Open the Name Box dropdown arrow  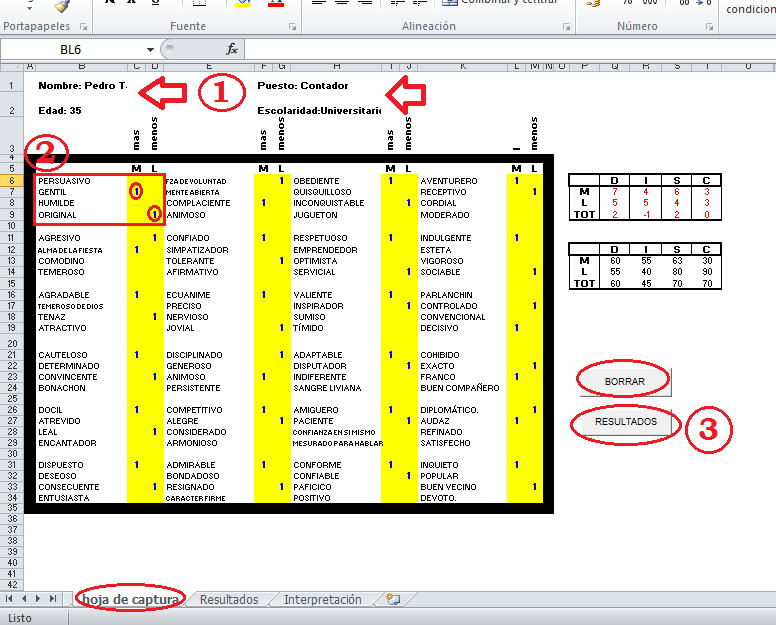[151, 49]
